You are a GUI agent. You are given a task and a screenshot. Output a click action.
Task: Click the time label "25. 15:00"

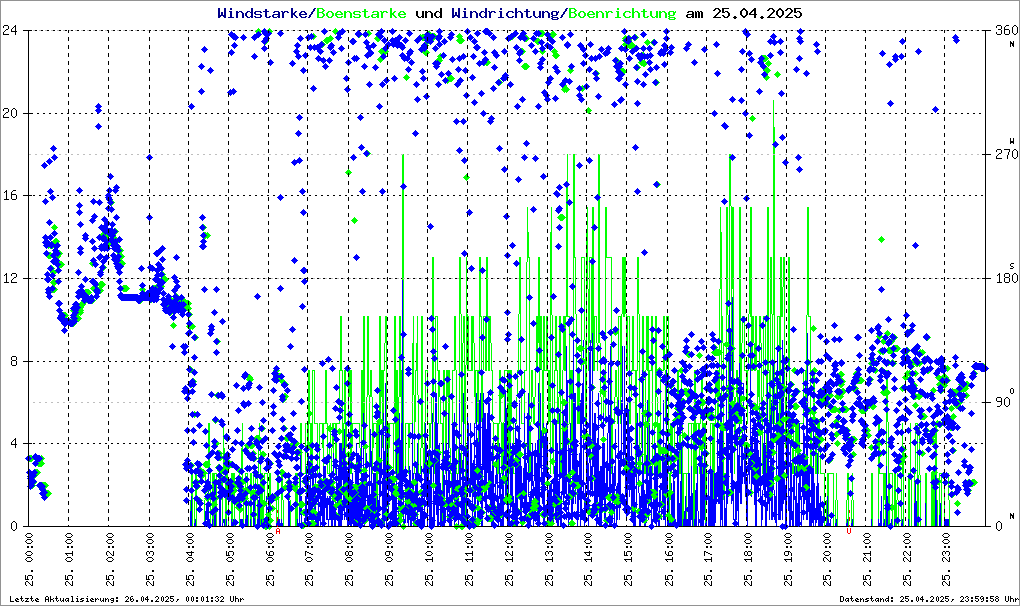click(628, 559)
